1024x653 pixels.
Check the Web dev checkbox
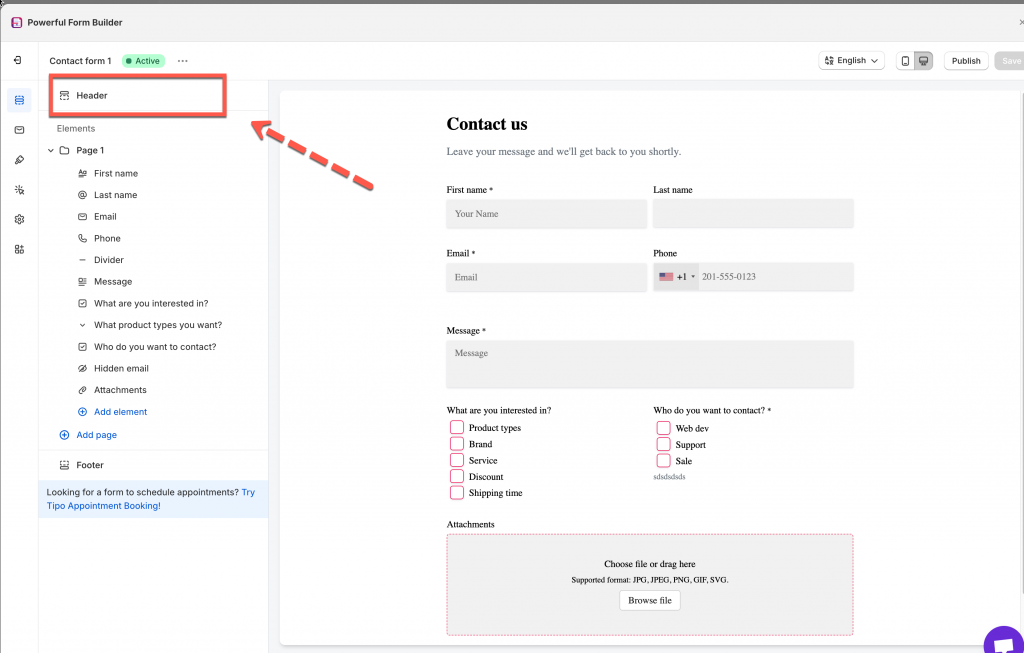(x=663, y=428)
